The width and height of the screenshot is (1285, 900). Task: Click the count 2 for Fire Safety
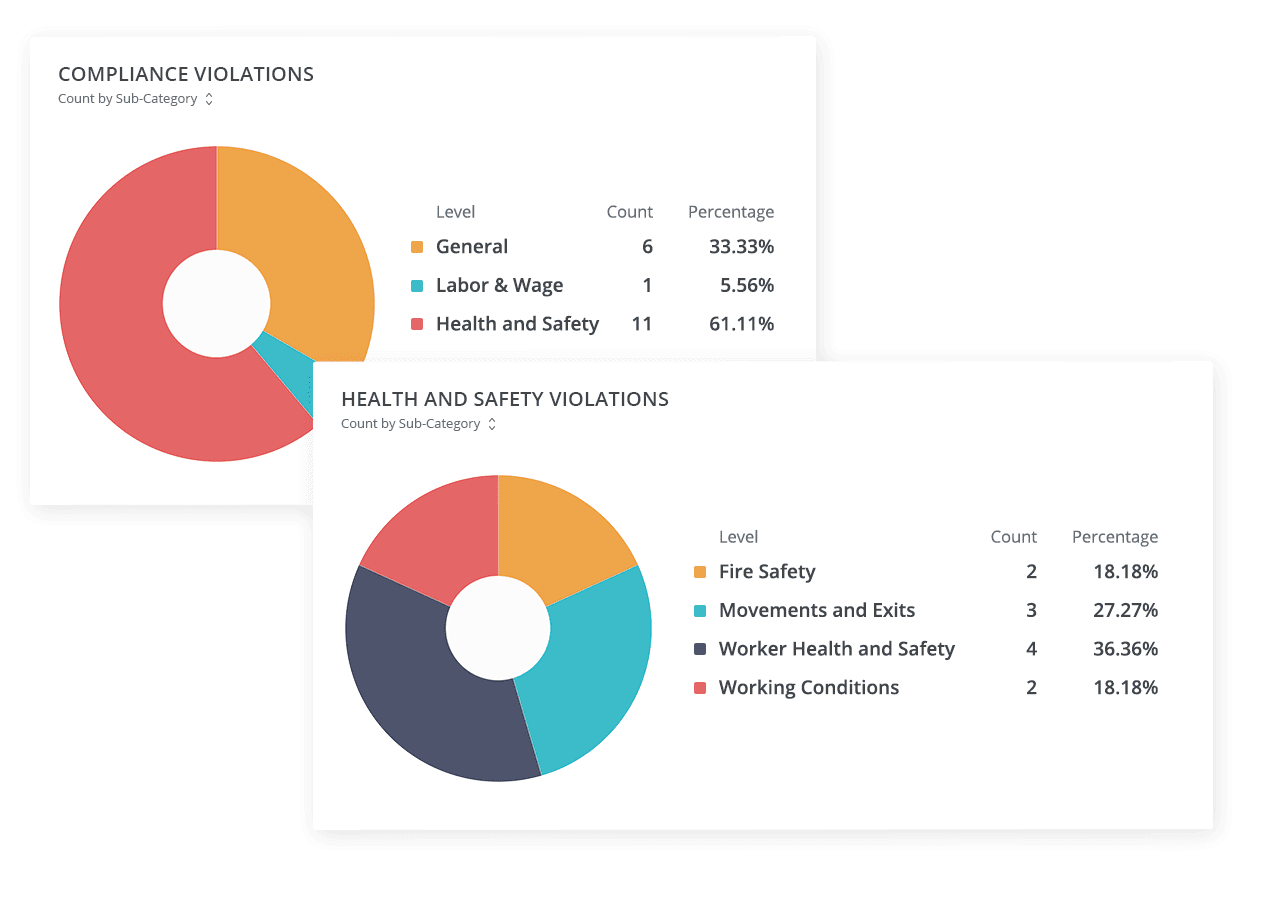(x=1031, y=572)
